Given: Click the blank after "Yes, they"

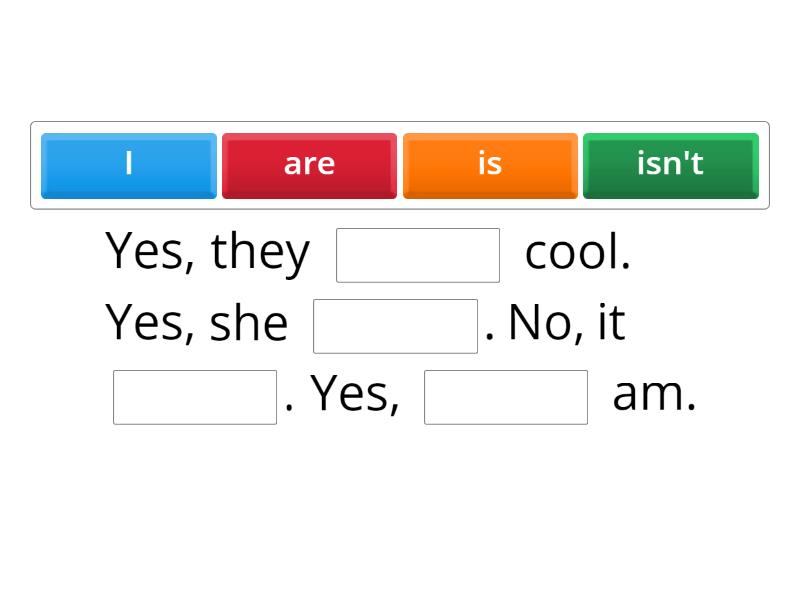Looking at the screenshot, I should [418, 255].
